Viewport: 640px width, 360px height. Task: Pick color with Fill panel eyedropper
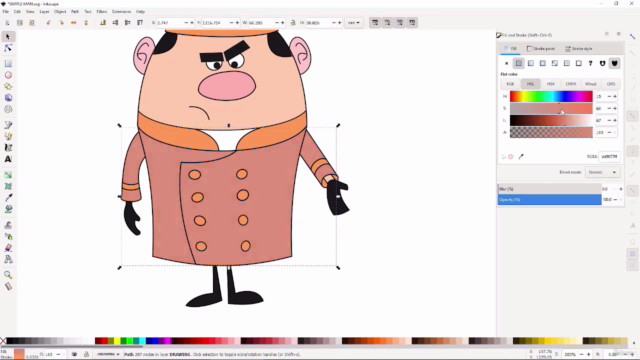pyautogui.click(x=521, y=157)
